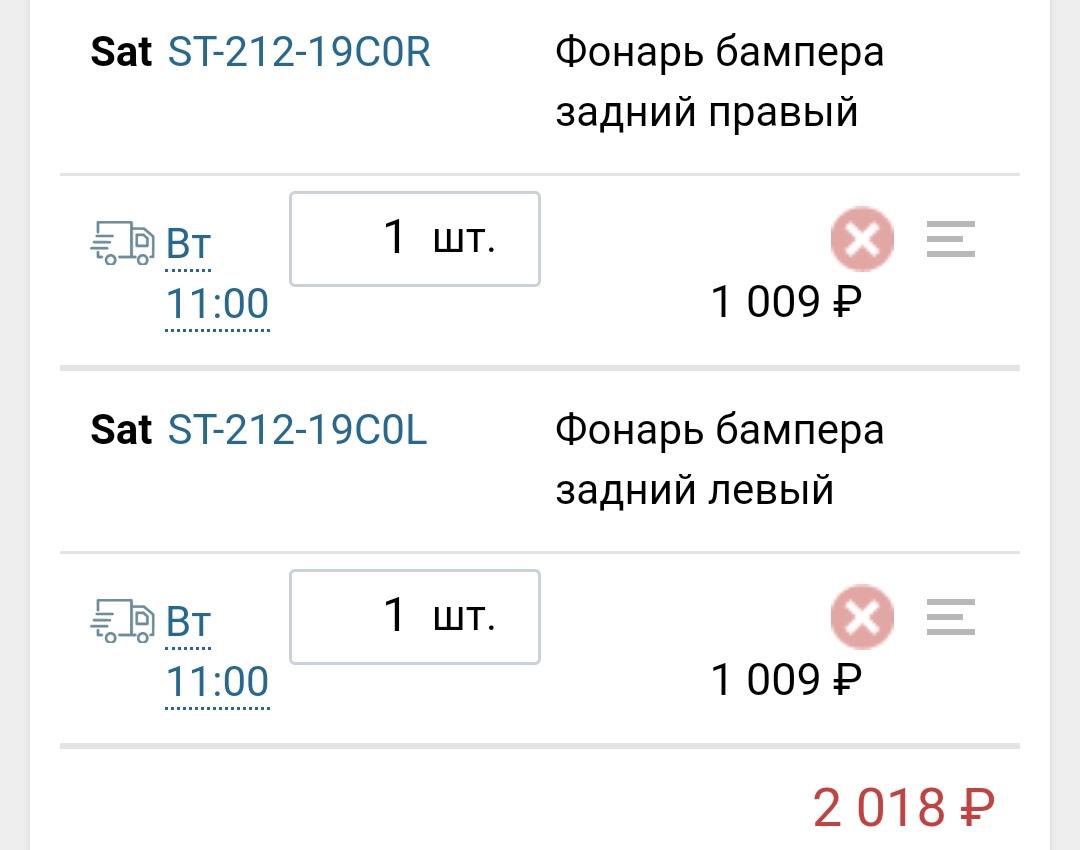Click the red total 2 018 ₽
This screenshot has width=1080, height=850.
point(904,807)
